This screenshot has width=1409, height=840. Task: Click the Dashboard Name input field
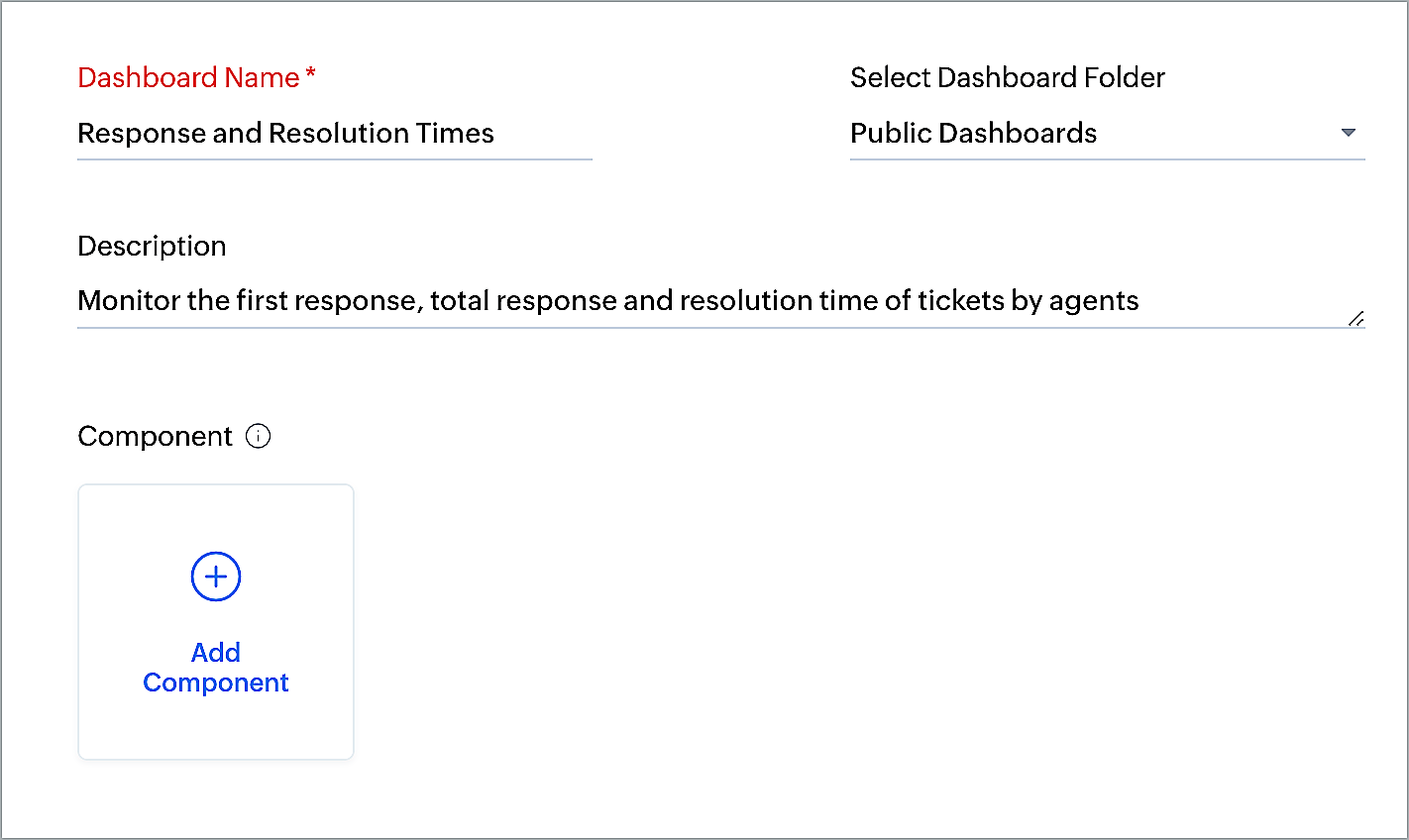[335, 134]
